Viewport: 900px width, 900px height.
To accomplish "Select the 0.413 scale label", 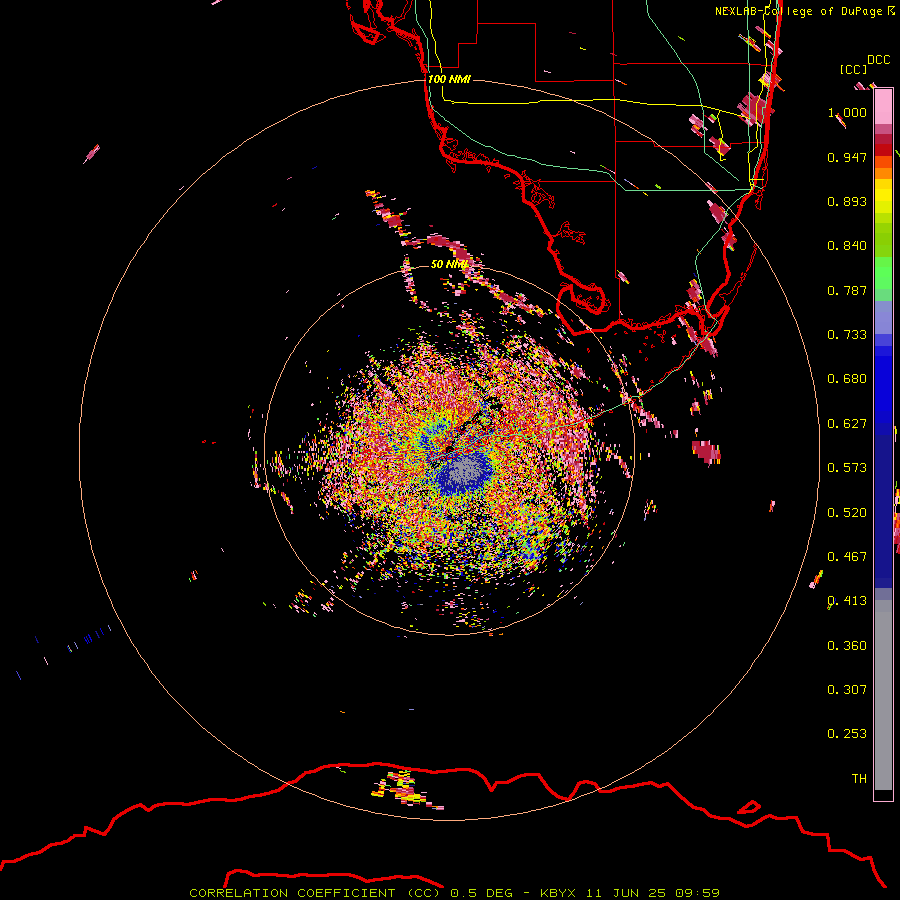I will click(x=847, y=602).
